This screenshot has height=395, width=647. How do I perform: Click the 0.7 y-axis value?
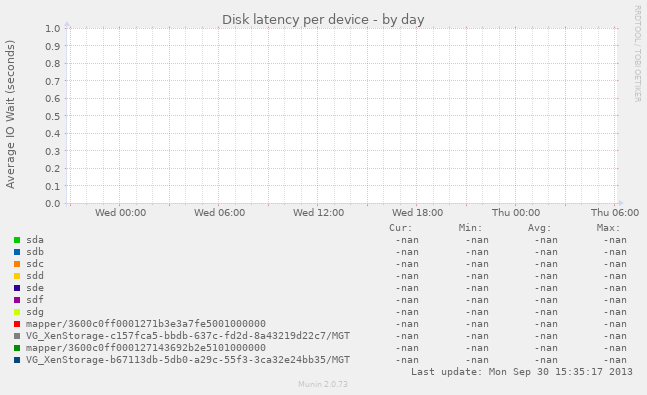(x=53, y=81)
